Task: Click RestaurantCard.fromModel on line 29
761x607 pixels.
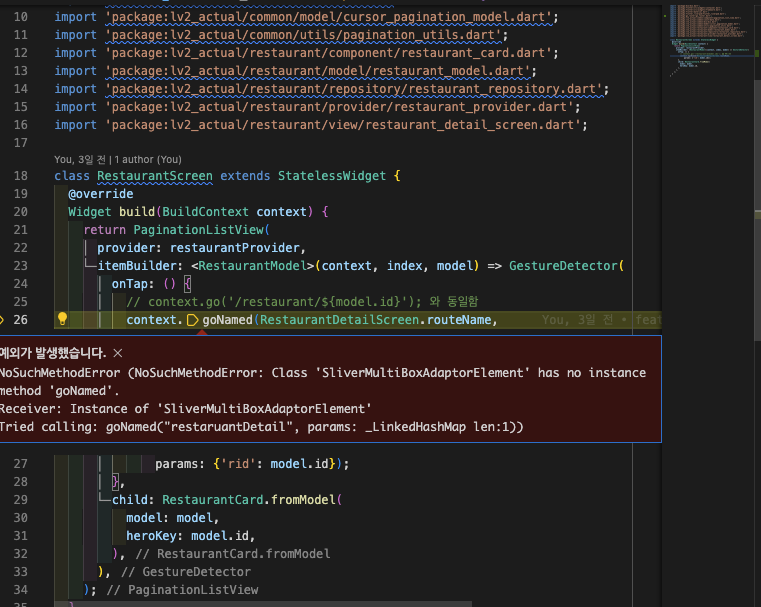Action: (248, 500)
